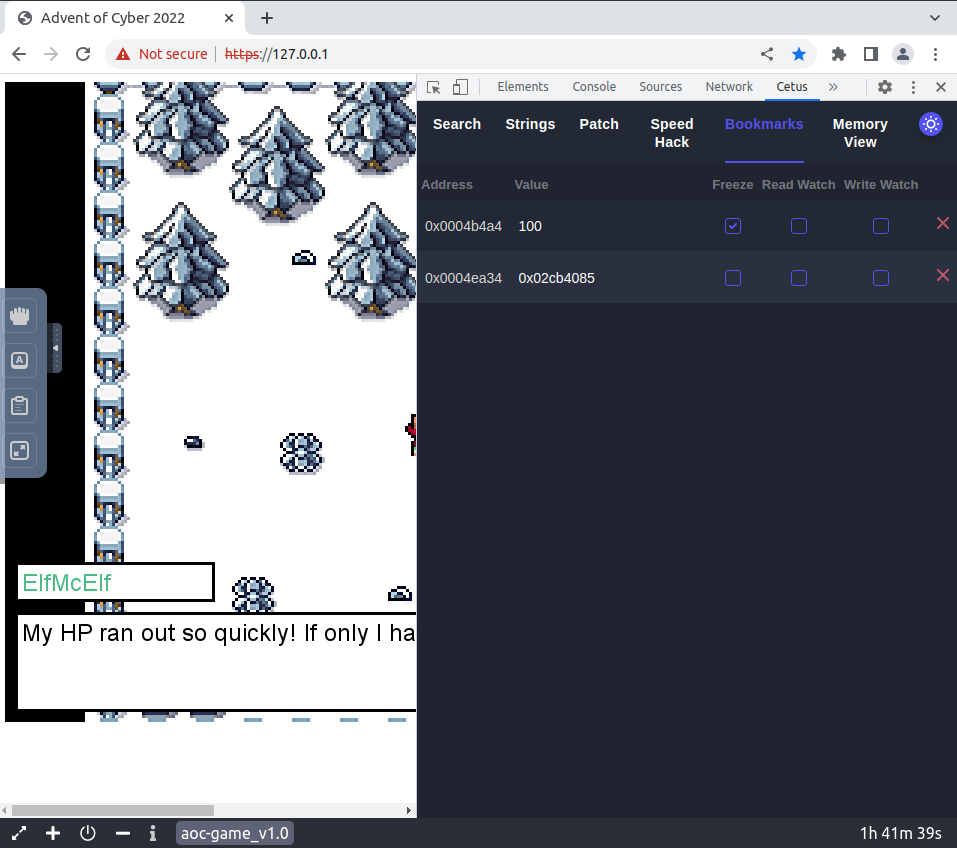The height and width of the screenshot is (848, 957).
Task: Click the power icon in bottom bar
Action: 88,833
